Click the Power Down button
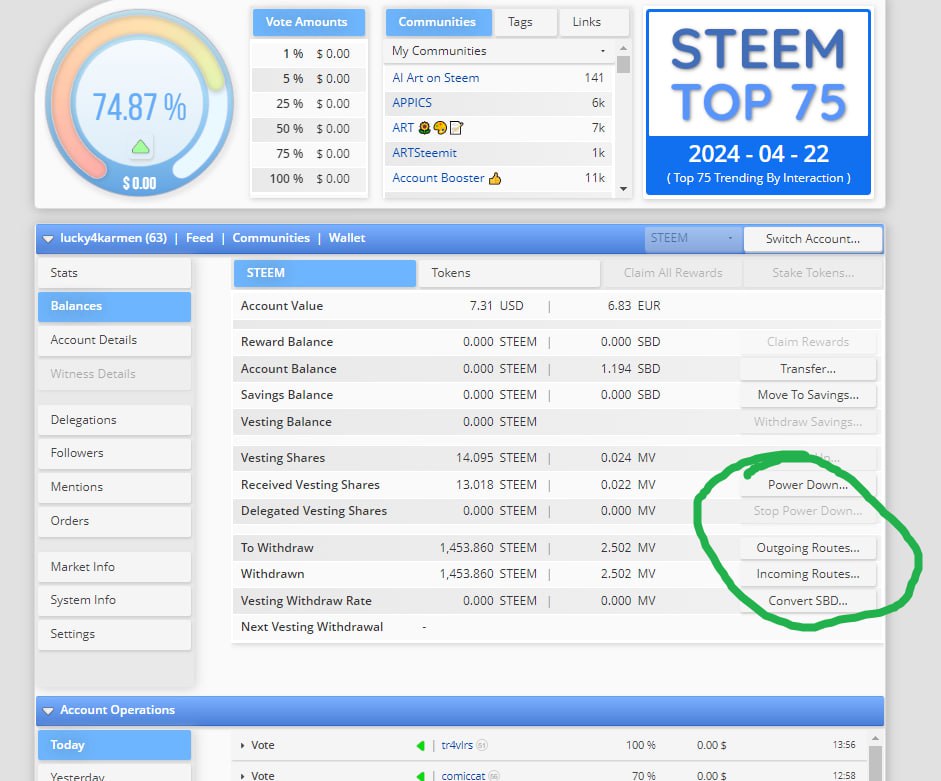This screenshot has width=941, height=781. tap(808, 485)
